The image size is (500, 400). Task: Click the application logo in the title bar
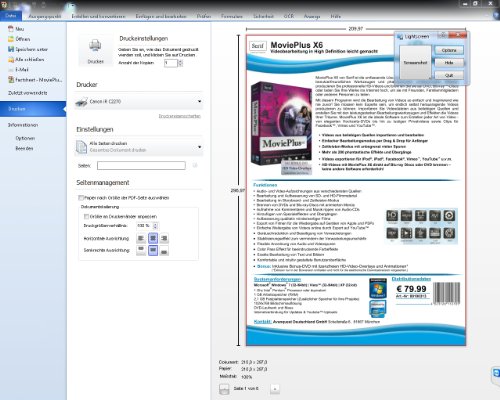click(x=4, y=4)
